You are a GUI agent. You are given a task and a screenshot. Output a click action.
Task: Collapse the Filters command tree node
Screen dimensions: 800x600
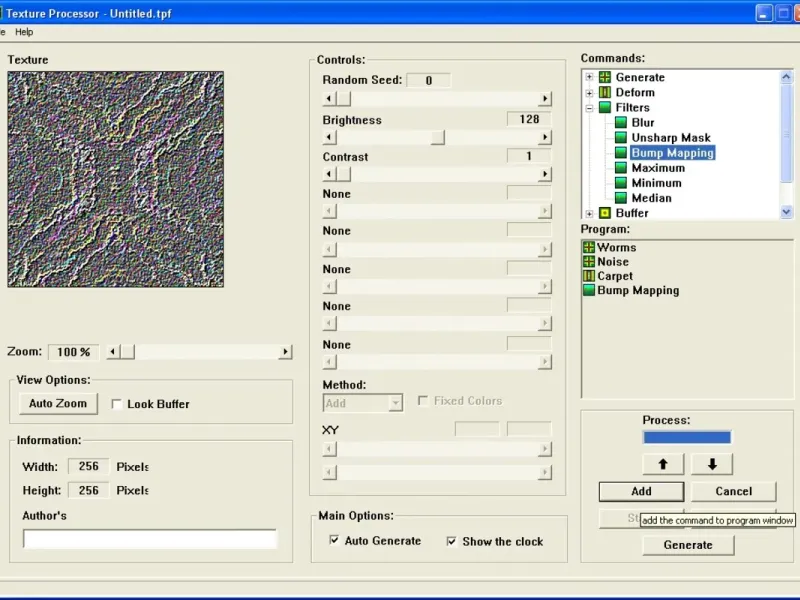[x=590, y=107]
